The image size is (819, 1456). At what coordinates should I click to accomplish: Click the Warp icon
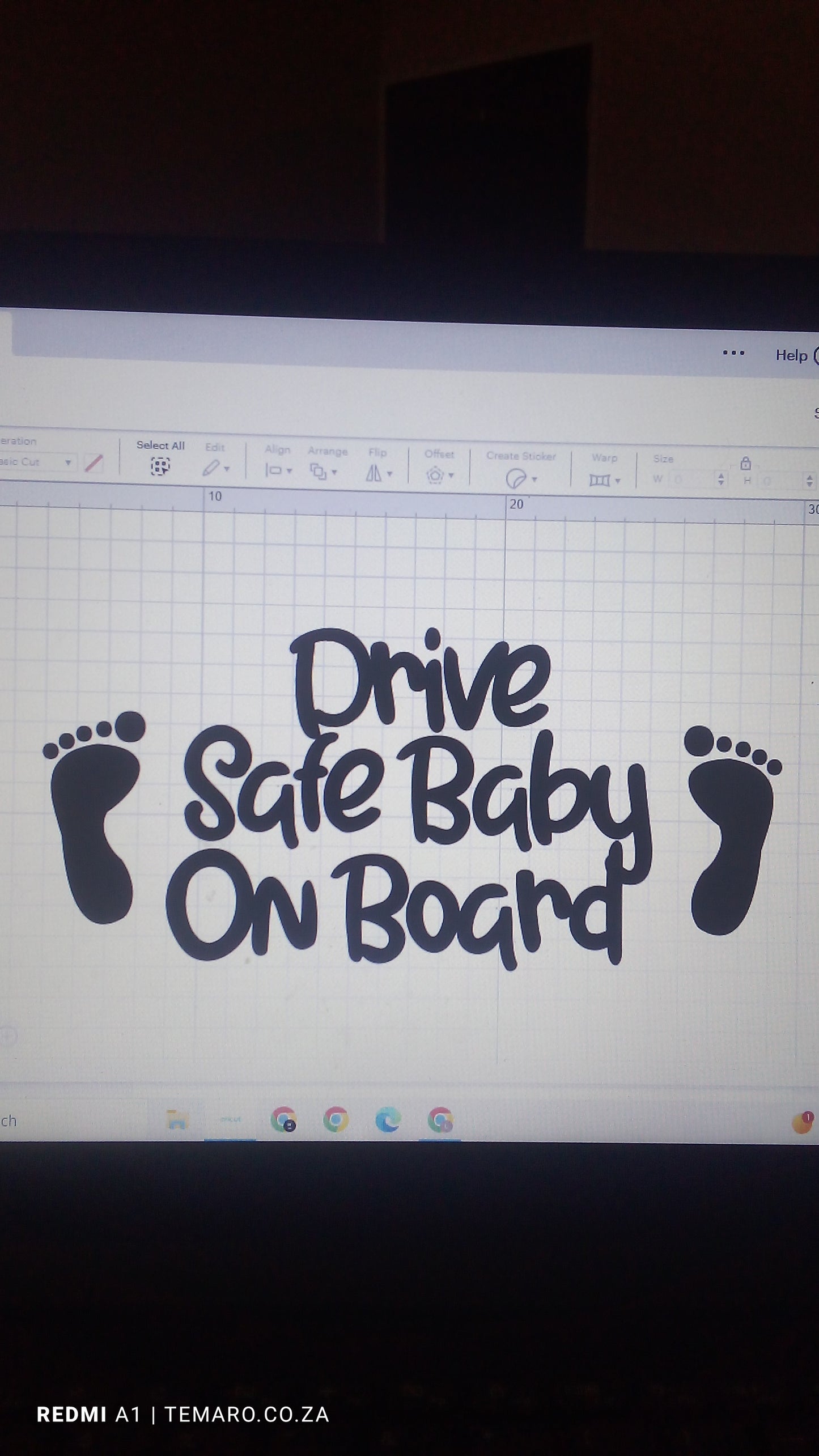[600, 481]
